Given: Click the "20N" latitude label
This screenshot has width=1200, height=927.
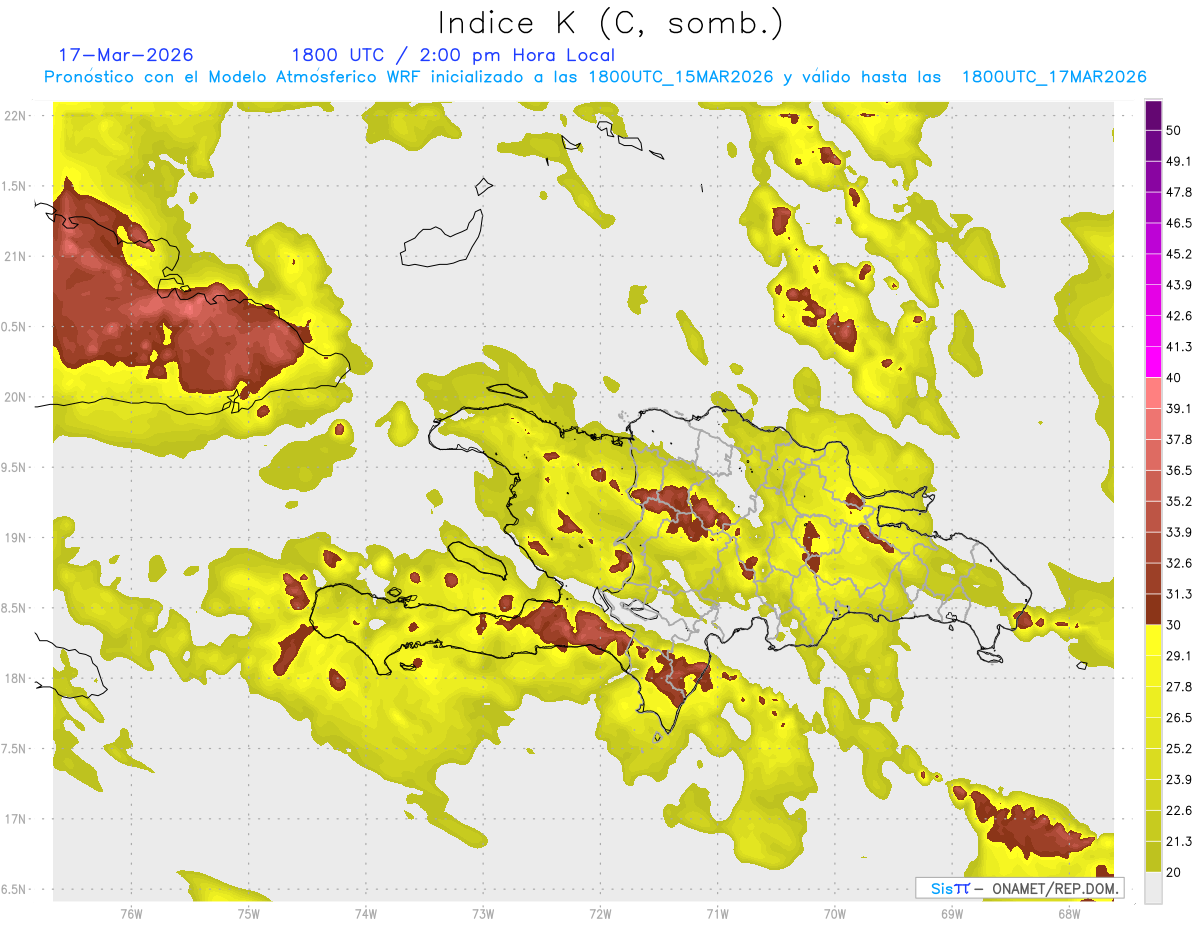Looking at the screenshot, I should click(x=15, y=397).
